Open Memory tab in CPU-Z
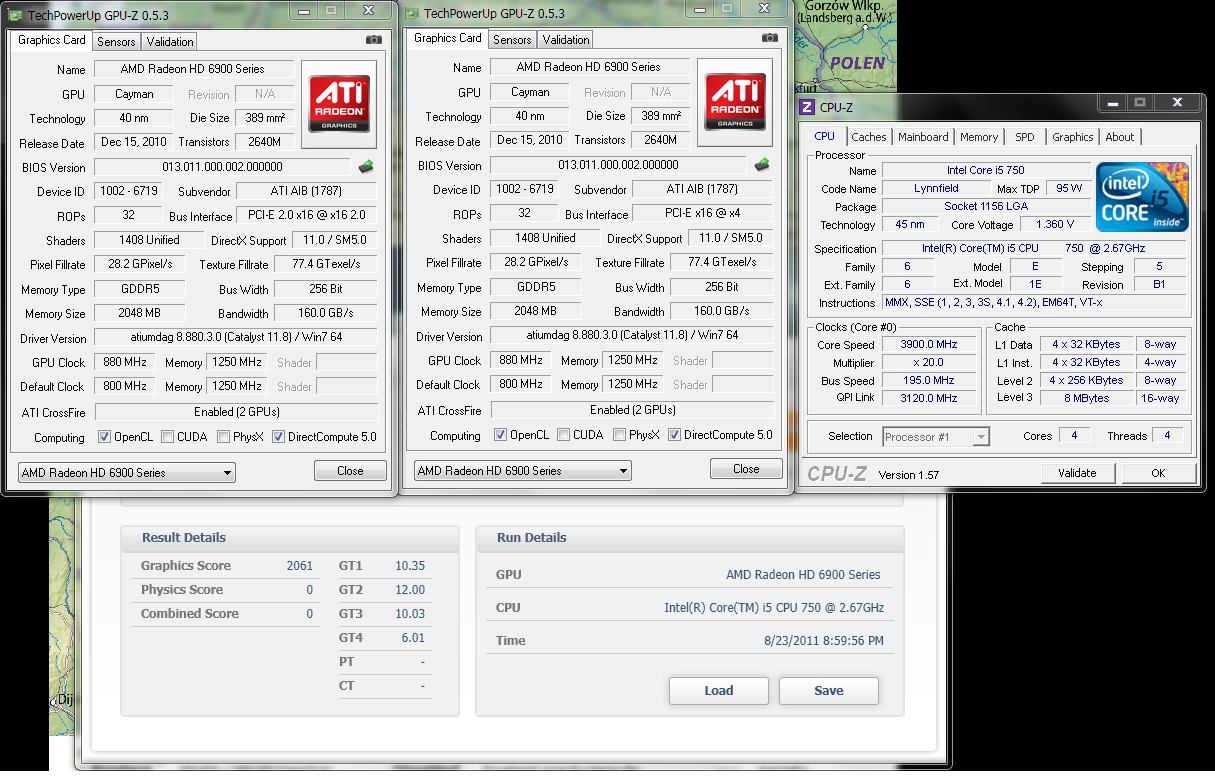Image resolution: width=1215 pixels, height=777 pixels. tap(979, 137)
